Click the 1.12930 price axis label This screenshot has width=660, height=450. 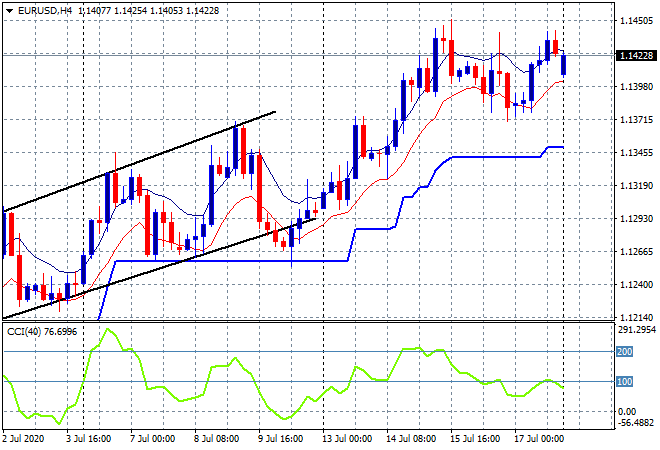(x=637, y=219)
